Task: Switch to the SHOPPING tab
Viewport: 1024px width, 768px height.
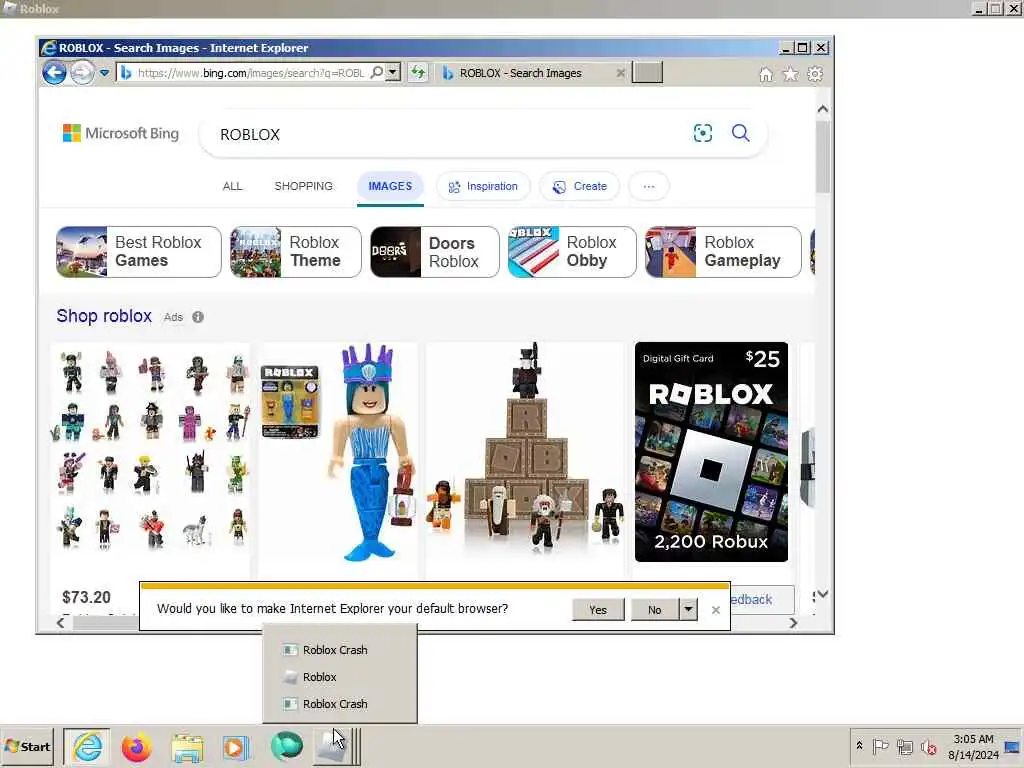Action: 304,186
